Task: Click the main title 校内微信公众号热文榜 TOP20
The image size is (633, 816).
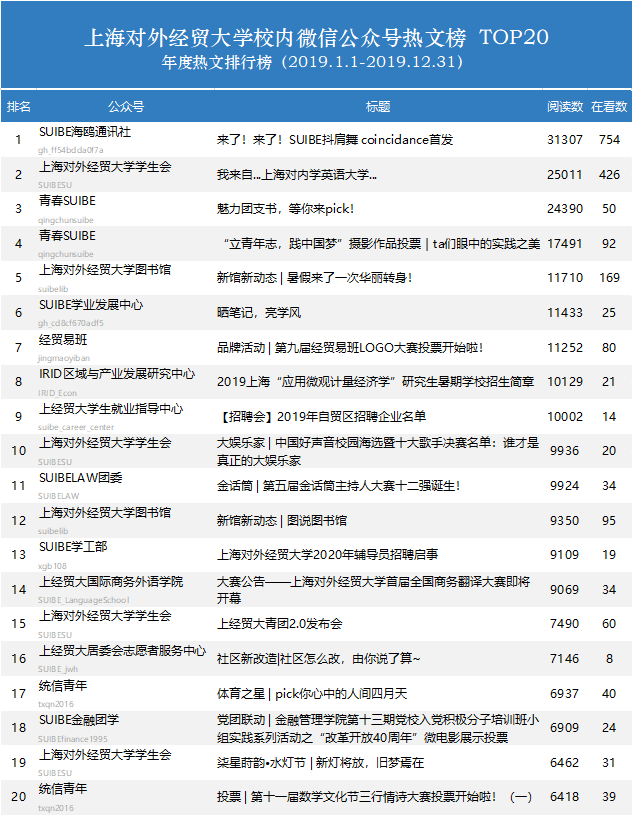Action: coord(315,40)
